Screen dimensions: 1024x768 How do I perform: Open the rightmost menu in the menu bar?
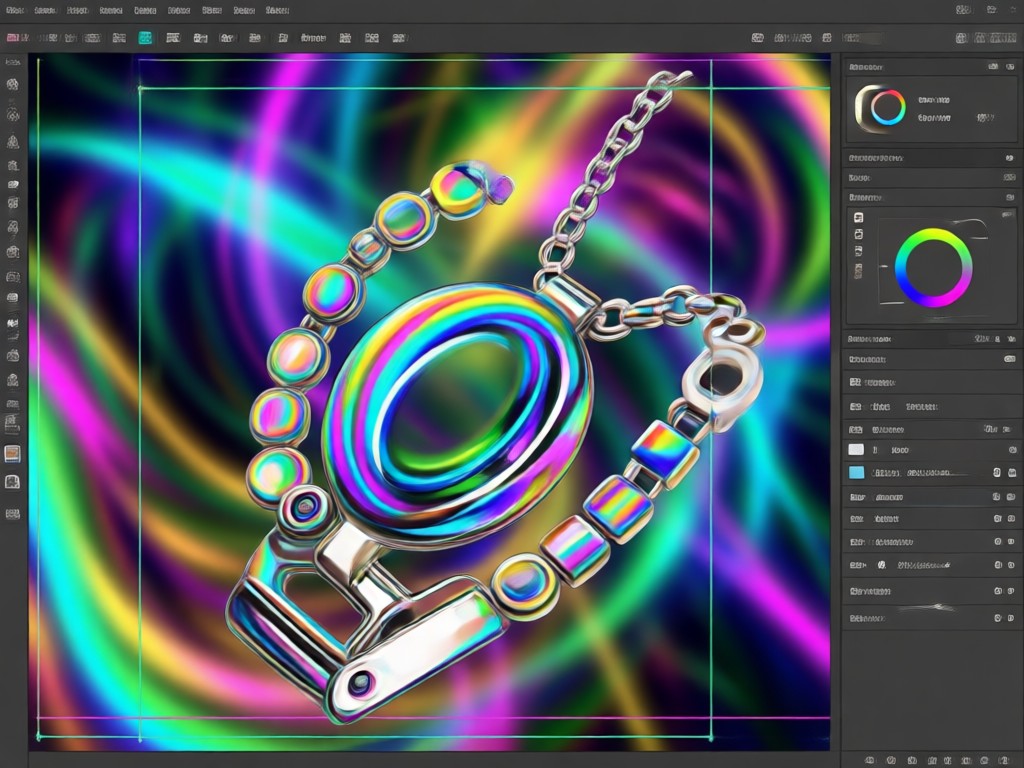(278, 10)
